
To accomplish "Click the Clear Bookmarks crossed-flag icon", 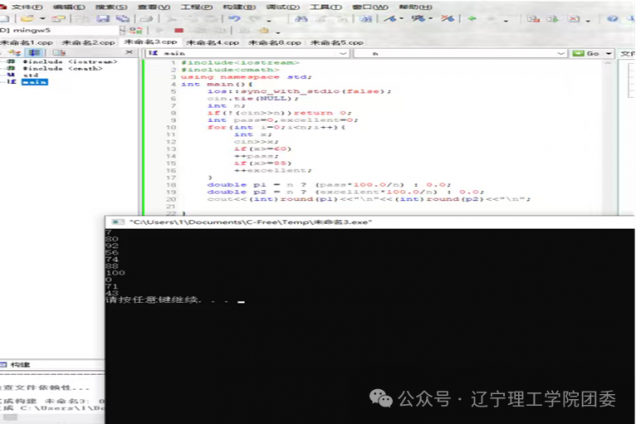I will (x=447, y=19).
